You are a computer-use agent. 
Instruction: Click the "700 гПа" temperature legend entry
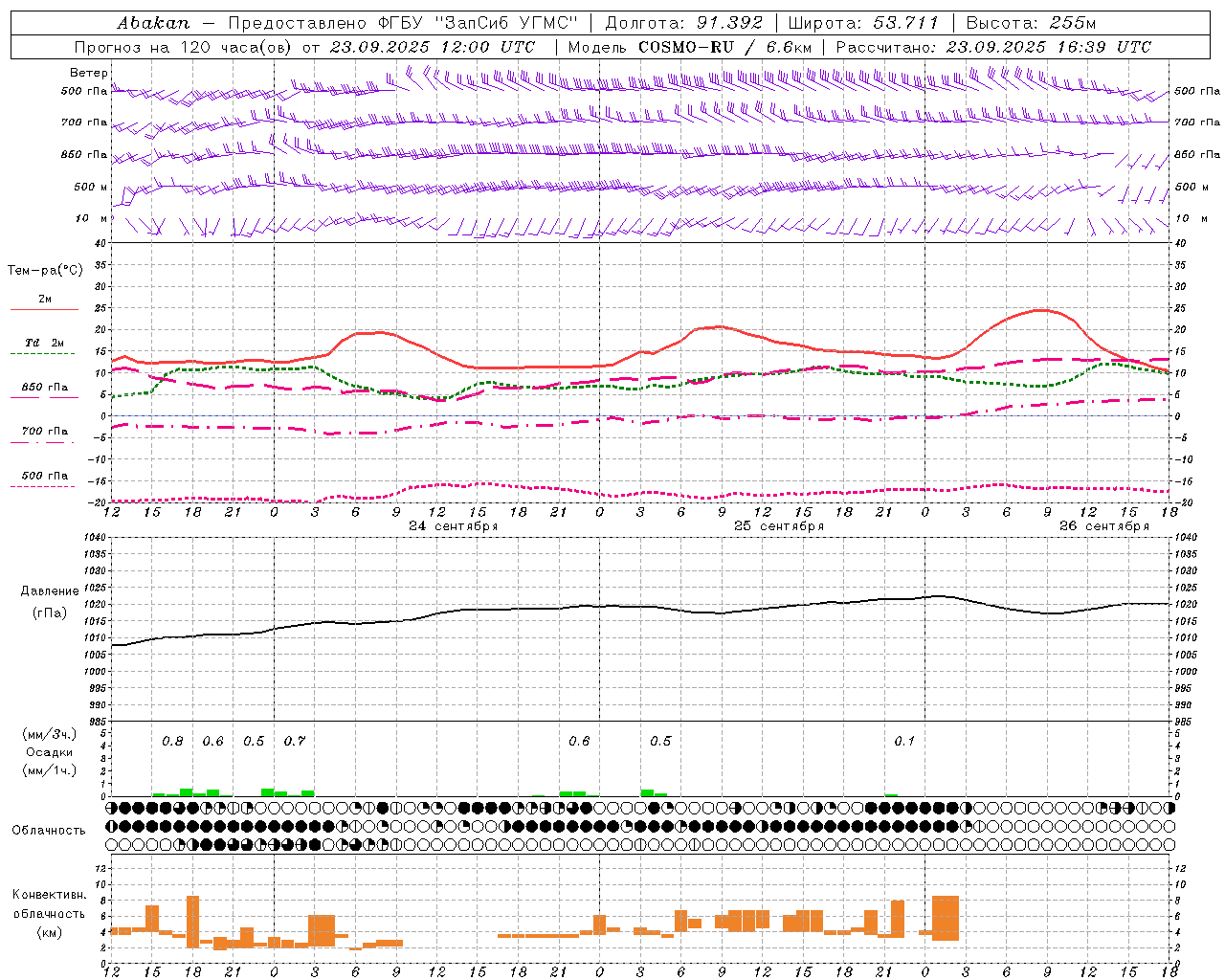pos(45,432)
